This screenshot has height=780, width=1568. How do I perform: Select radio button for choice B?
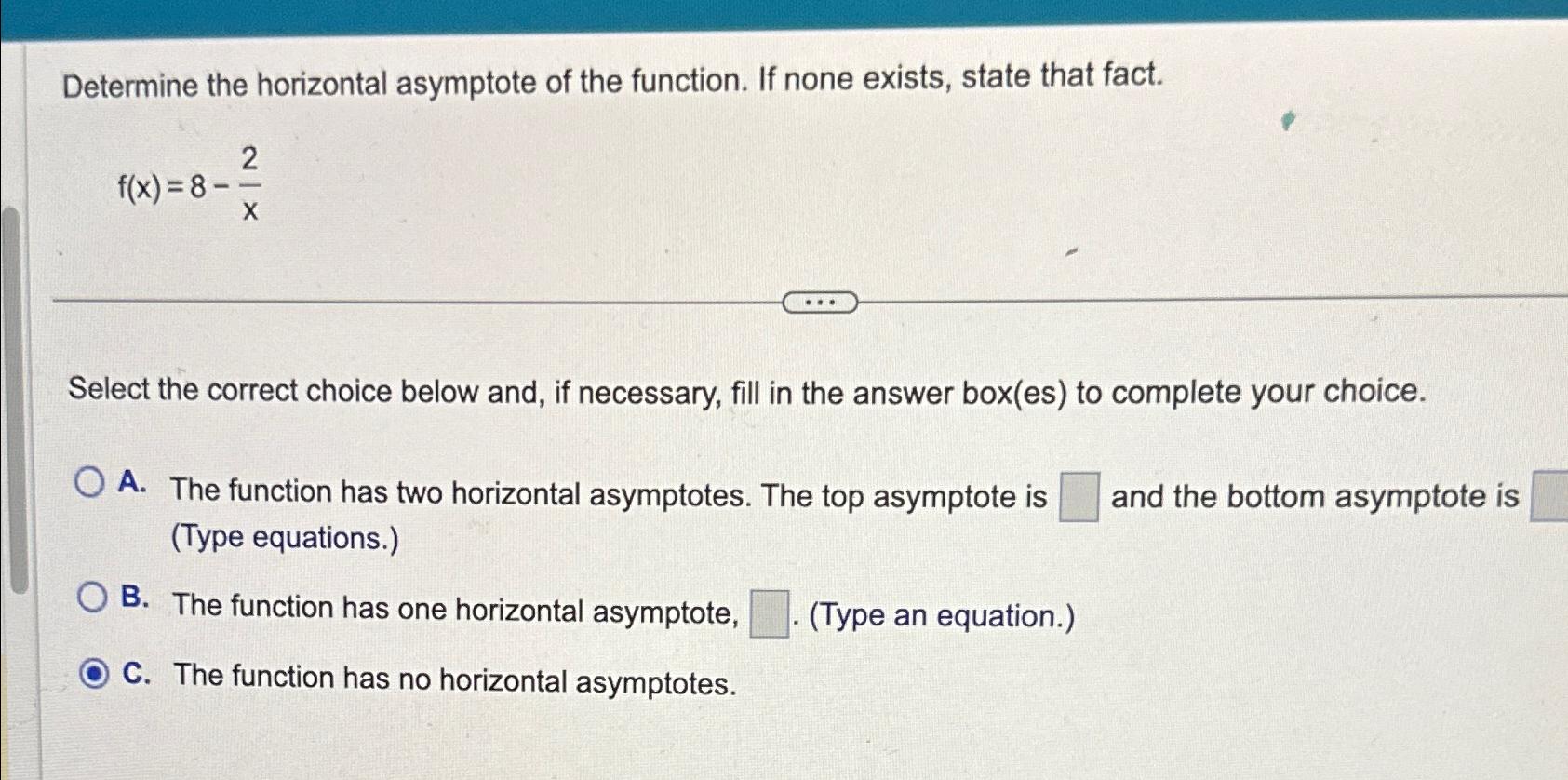pyautogui.click(x=92, y=597)
